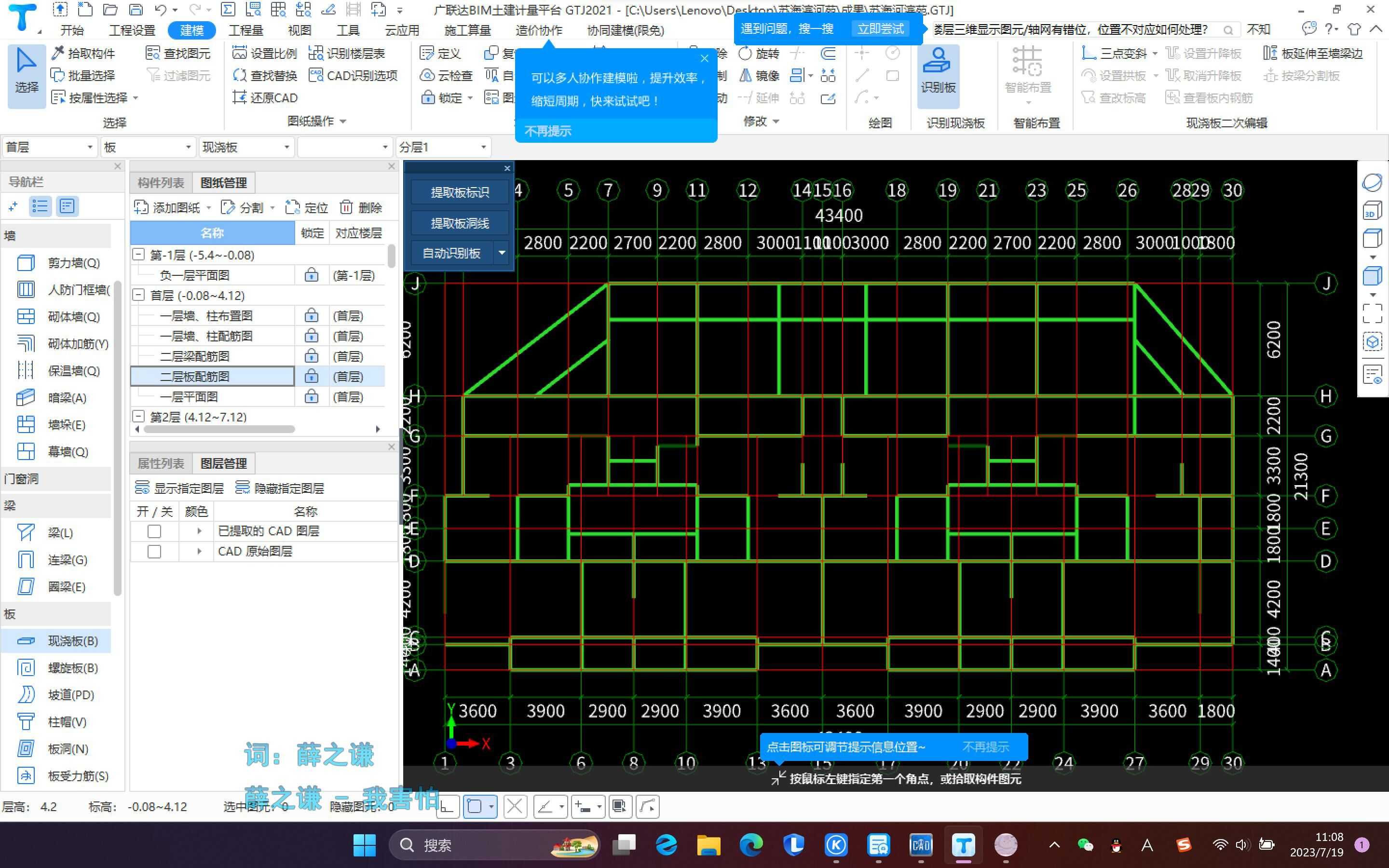This screenshot has width=1389, height=868.
Task: Switch navigation bar to list view icon
Action: coord(40,206)
